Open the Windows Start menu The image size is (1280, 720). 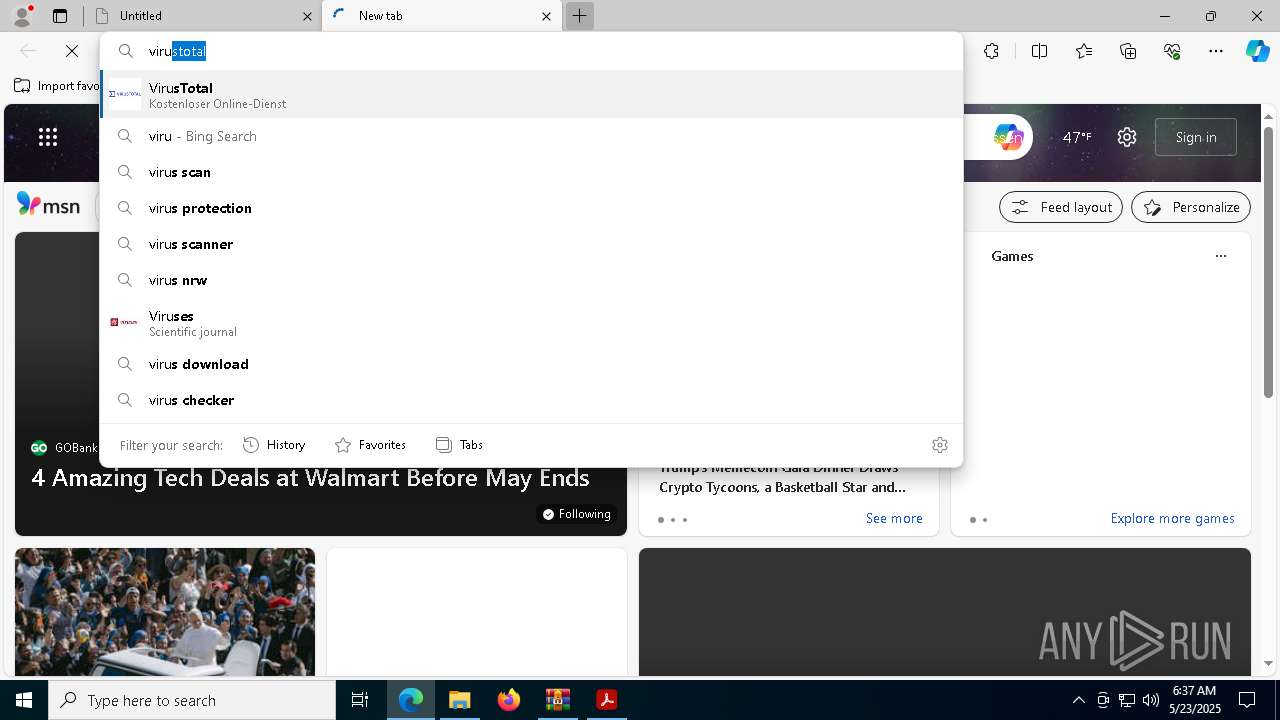pos(24,700)
